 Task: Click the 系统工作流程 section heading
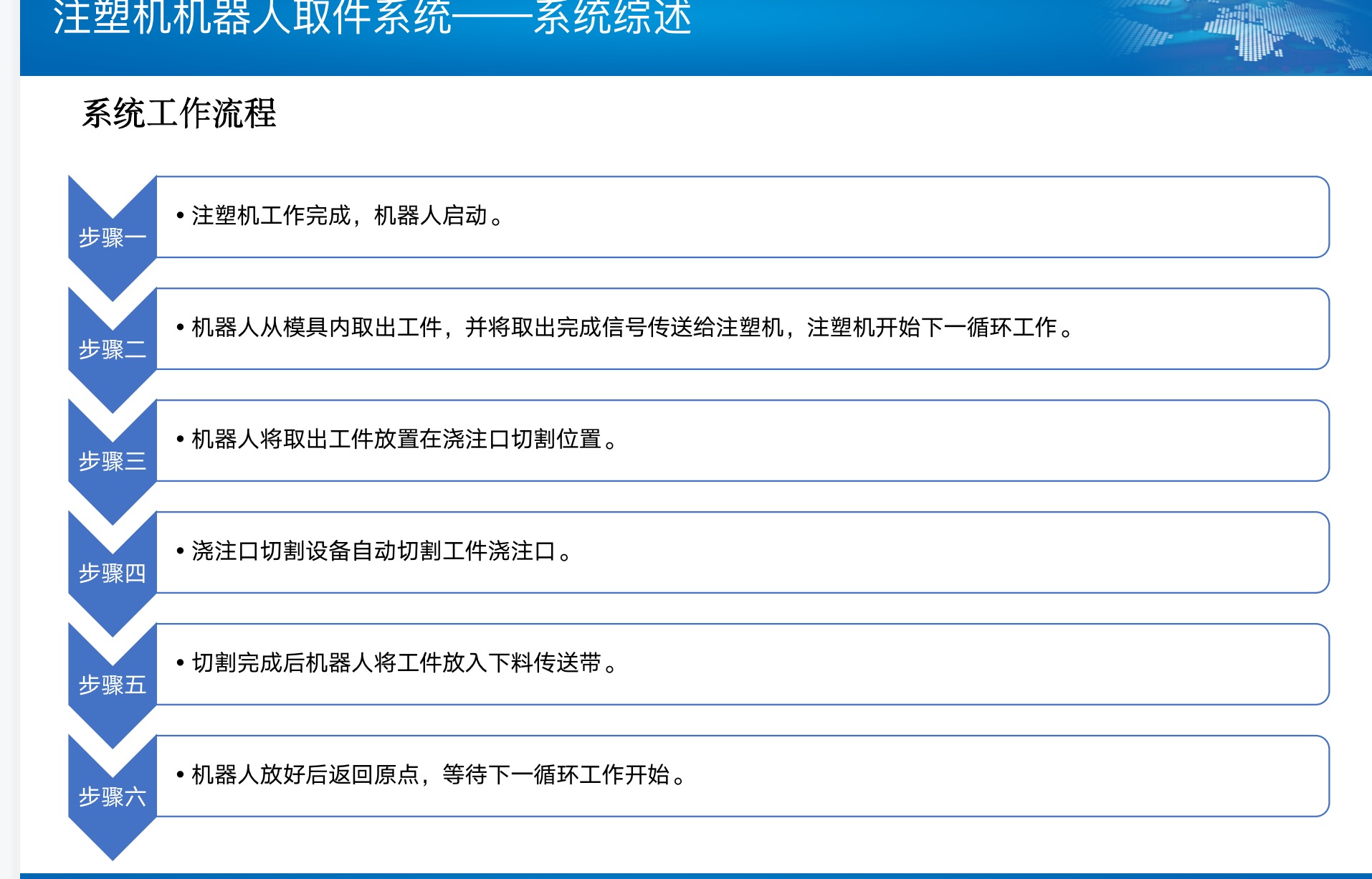[x=178, y=113]
